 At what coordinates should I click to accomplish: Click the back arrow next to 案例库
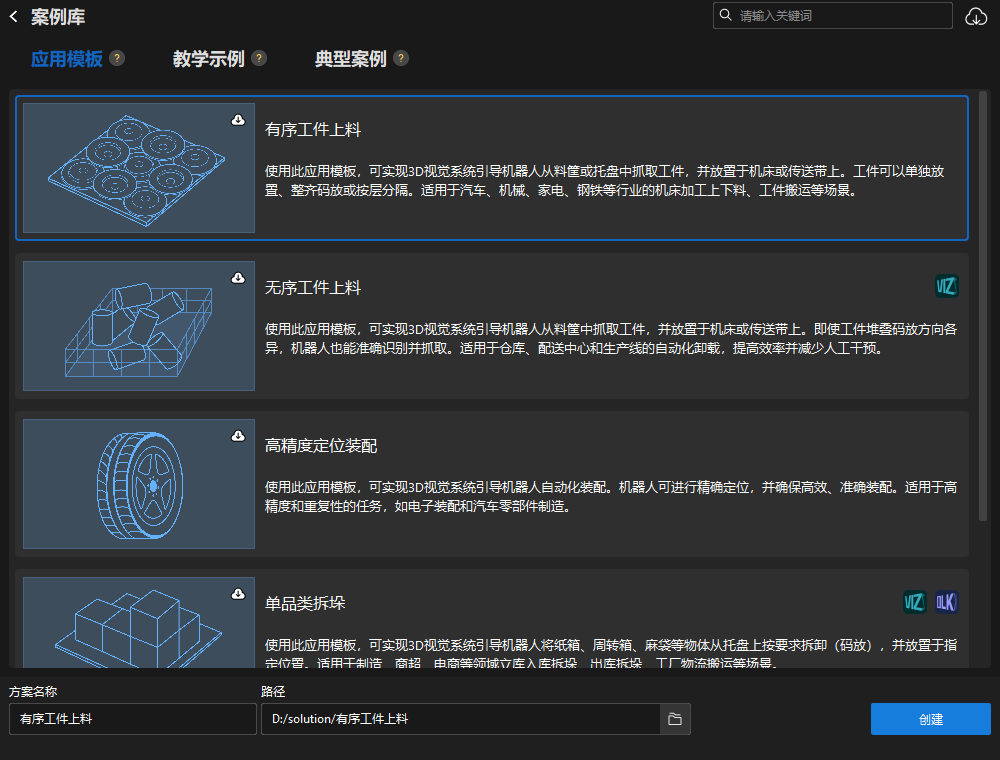[14, 16]
